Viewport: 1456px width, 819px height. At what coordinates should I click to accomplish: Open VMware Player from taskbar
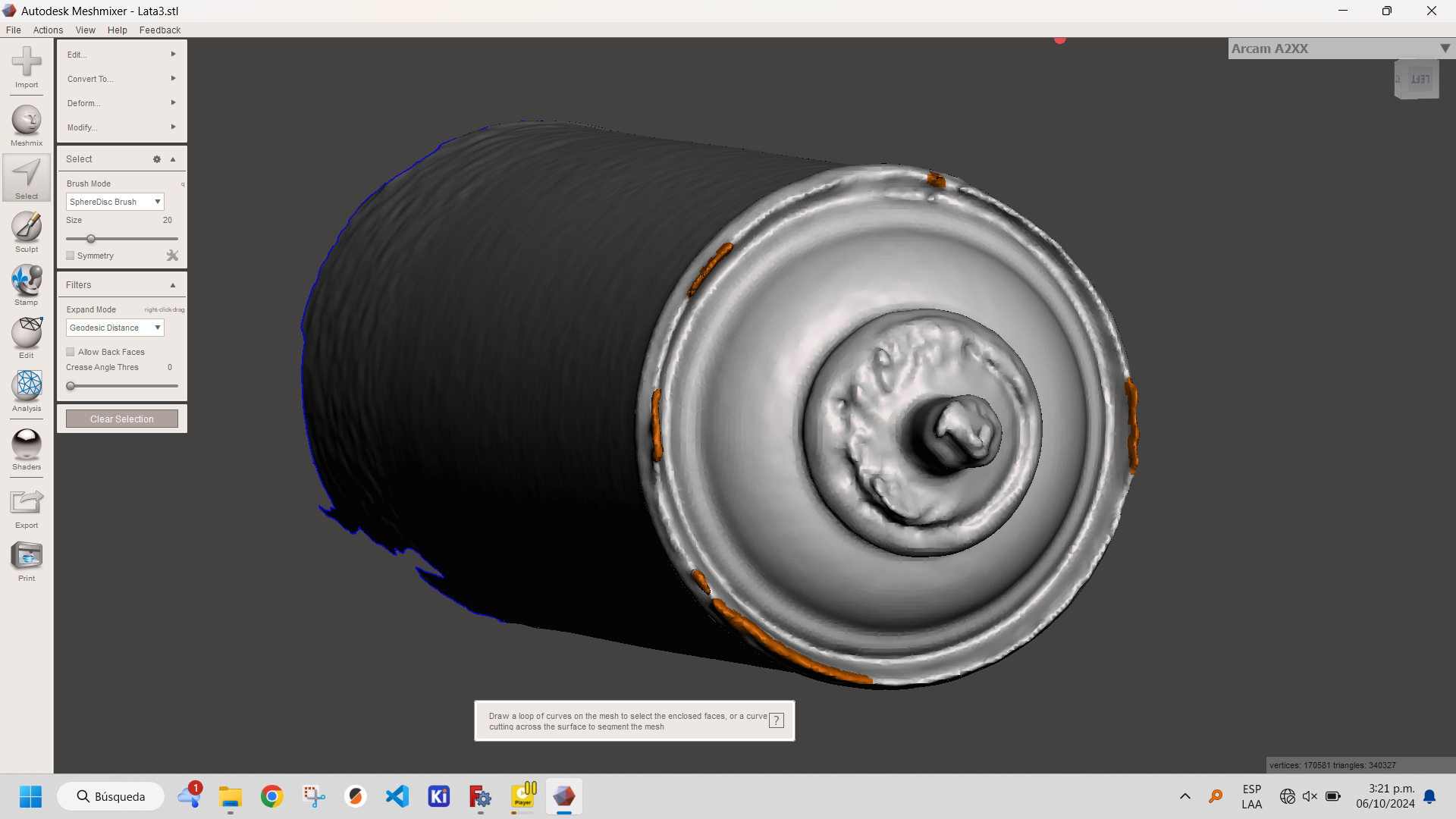click(x=523, y=796)
